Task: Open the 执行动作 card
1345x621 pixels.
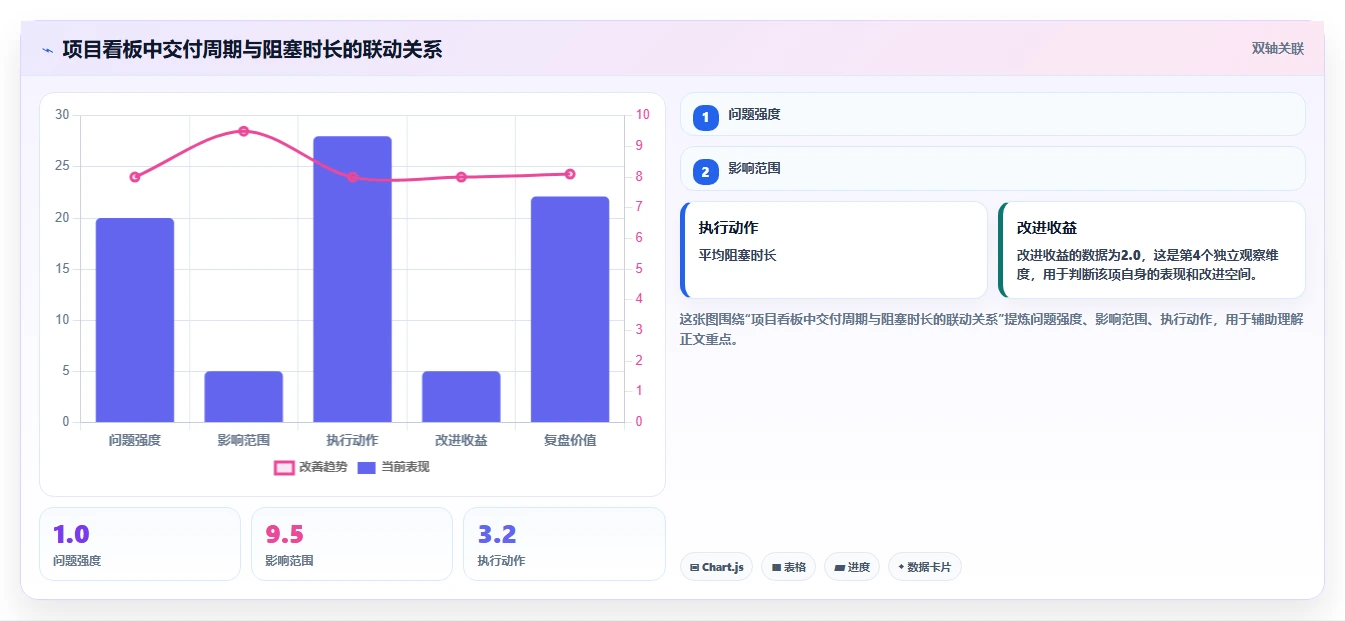Action: (x=834, y=250)
